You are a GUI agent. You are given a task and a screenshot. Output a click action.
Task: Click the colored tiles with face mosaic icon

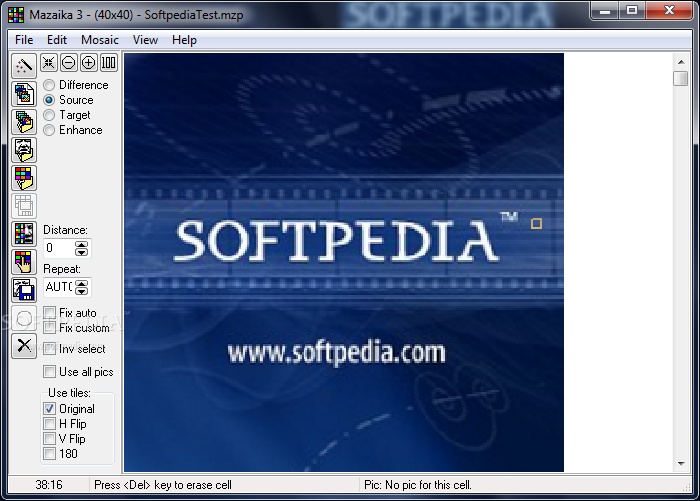[x=24, y=234]
